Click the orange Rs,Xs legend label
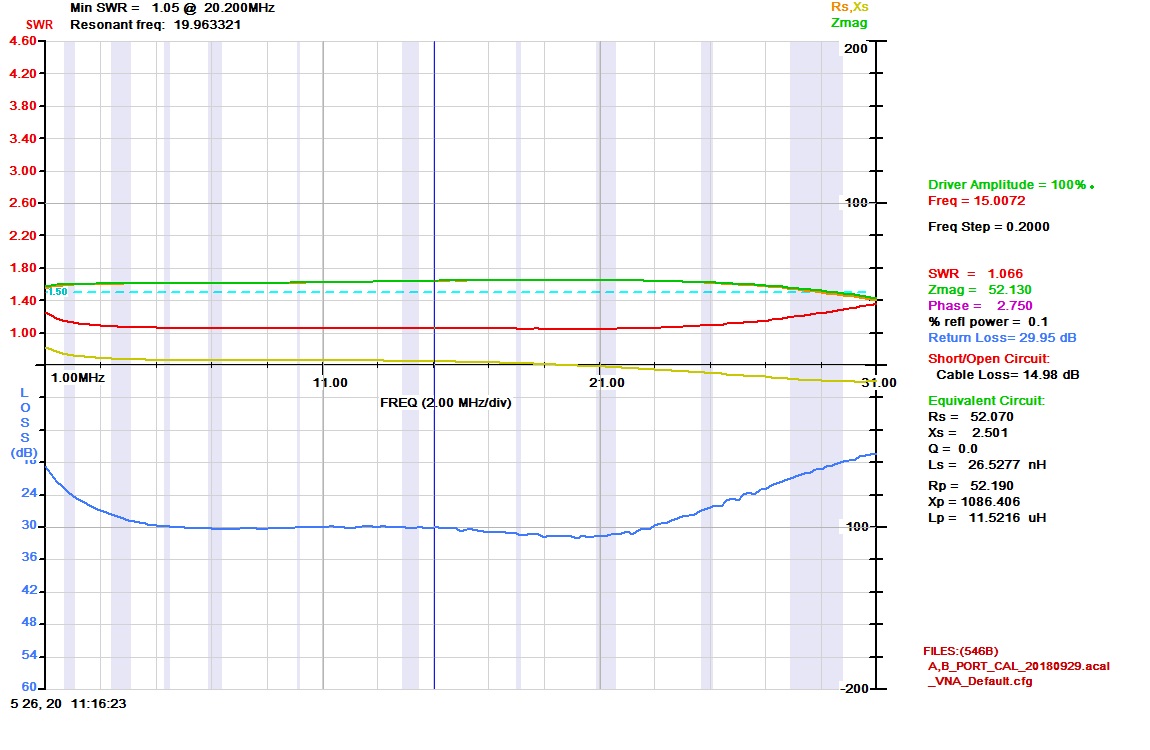This screenshot has height=750, width=1150. (x=848, y=7)
